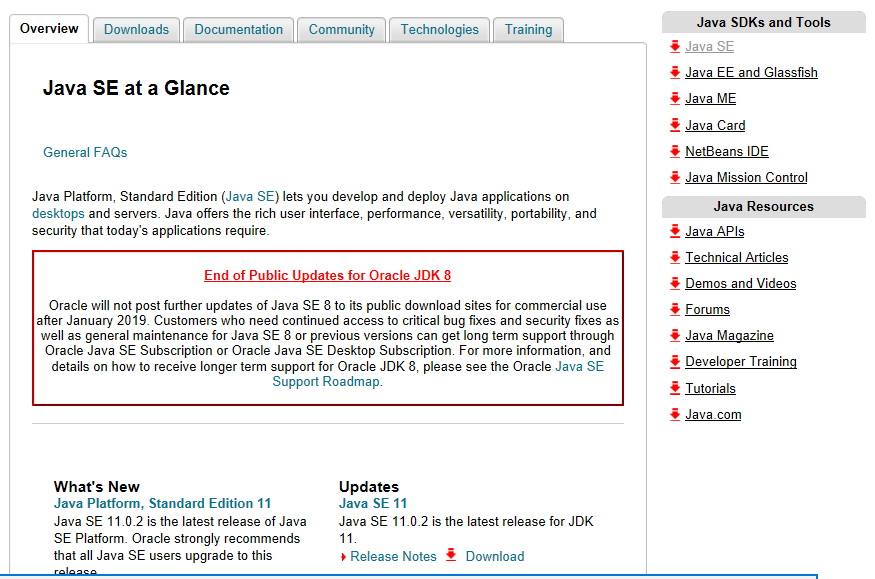Viewport: 875px width, 579px height.
Task: Click the Java Resources section header
Action: click(x=763, y=206)
